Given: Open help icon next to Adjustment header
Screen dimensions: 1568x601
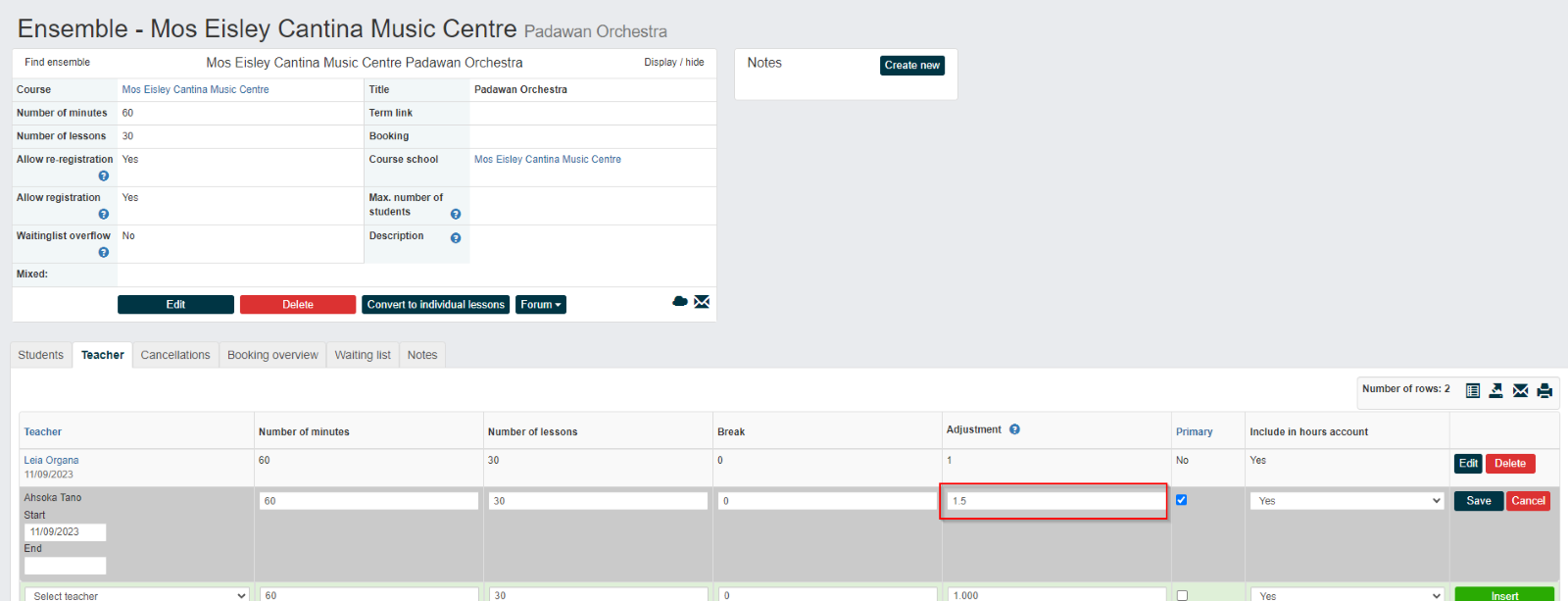Looking at the screenshot, I should [x=1014, y=429].
